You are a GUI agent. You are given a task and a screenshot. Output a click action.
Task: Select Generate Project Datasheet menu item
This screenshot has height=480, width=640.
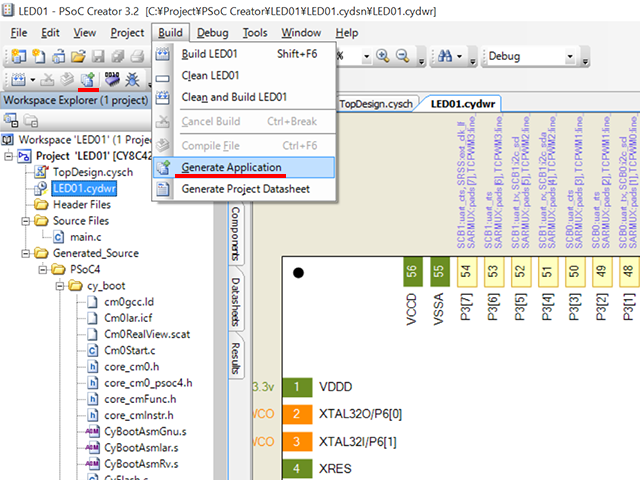pos(244,189)
